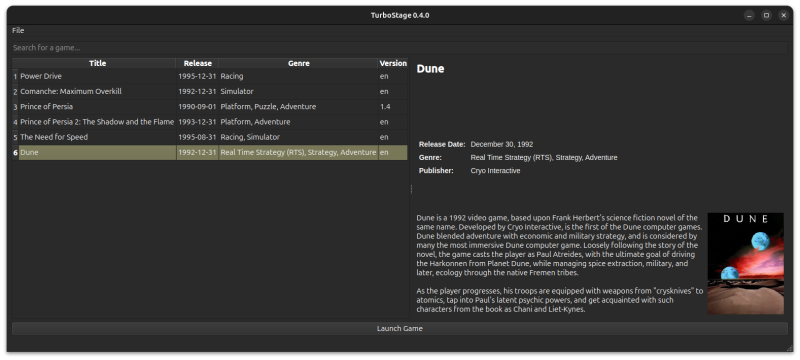Click the Search for a game field
Viewport: 800px width, 360px height.
[x=399, y=47]
